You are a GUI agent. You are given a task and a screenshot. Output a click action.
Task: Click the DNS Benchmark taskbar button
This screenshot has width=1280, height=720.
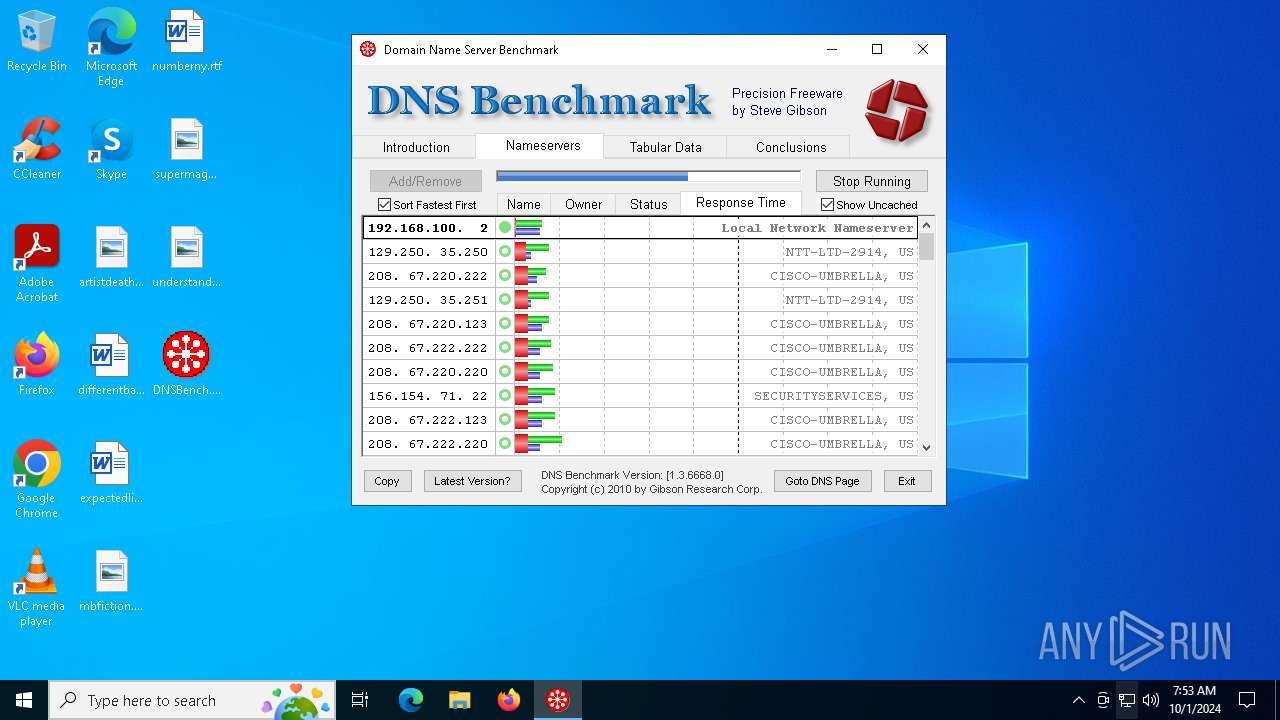(x=557, y=700)
